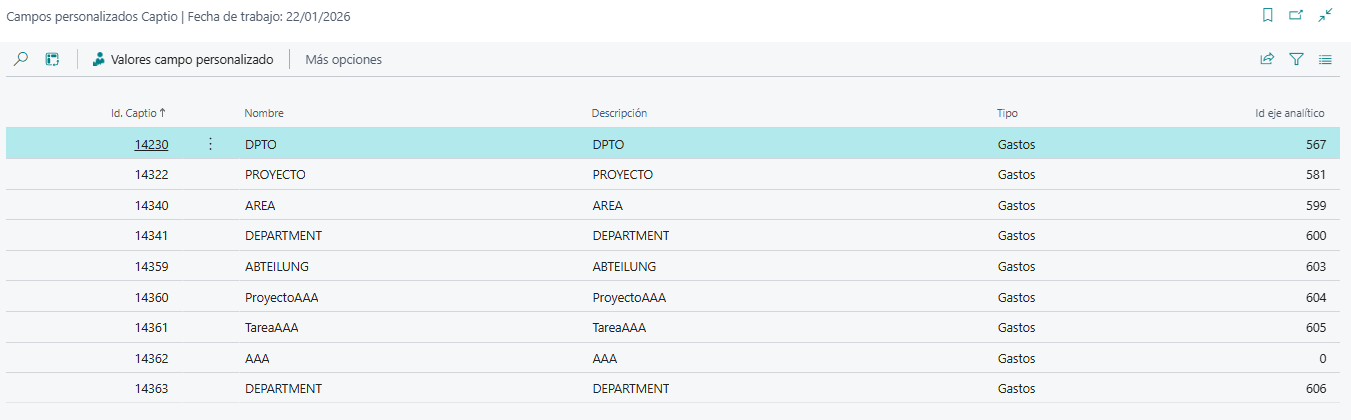Expand the Más opciones menu
Viewport: 1351px width, 420px height.
(343, 60)
